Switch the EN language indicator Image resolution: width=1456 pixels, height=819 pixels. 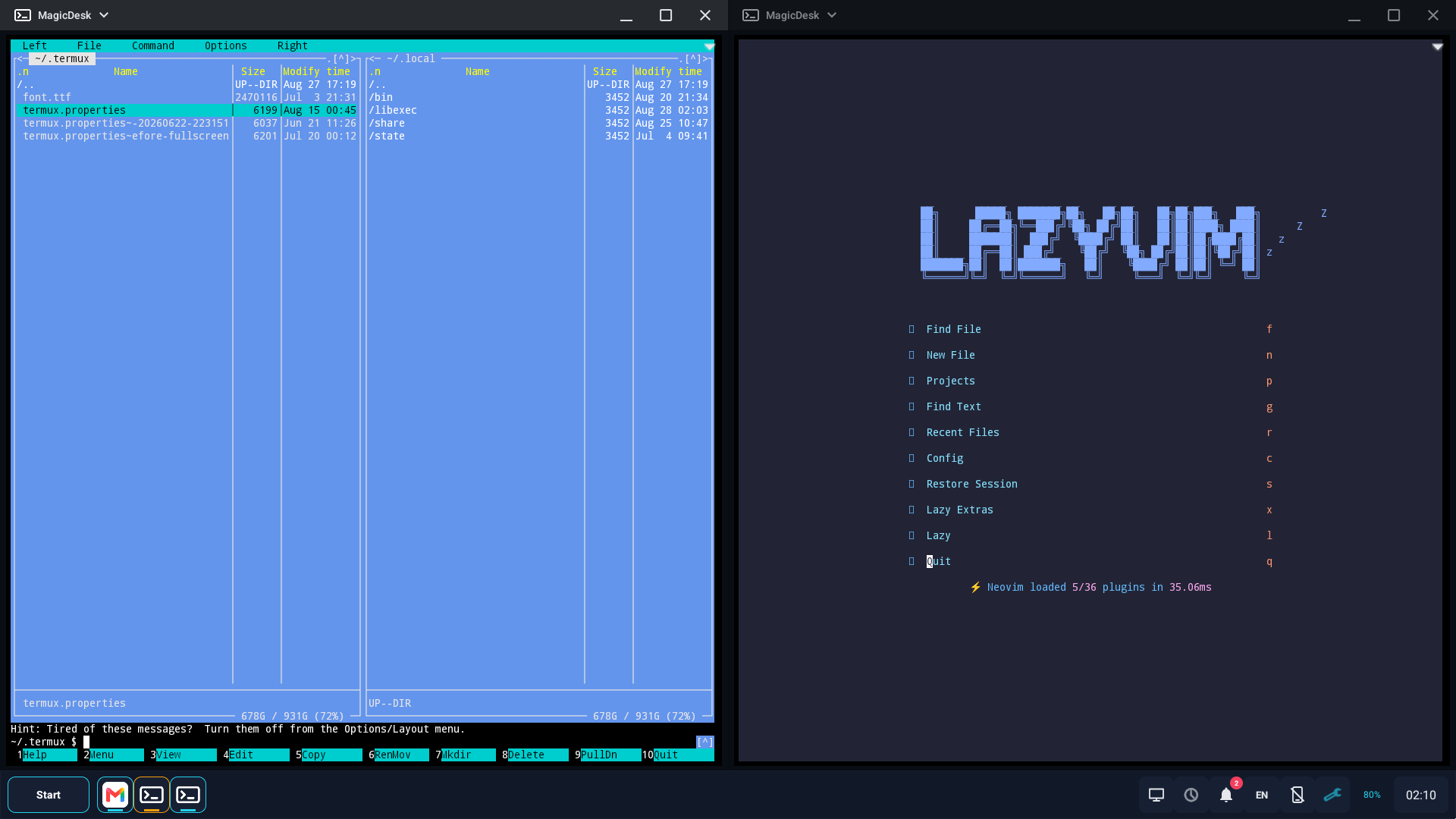coord(1262,795)
